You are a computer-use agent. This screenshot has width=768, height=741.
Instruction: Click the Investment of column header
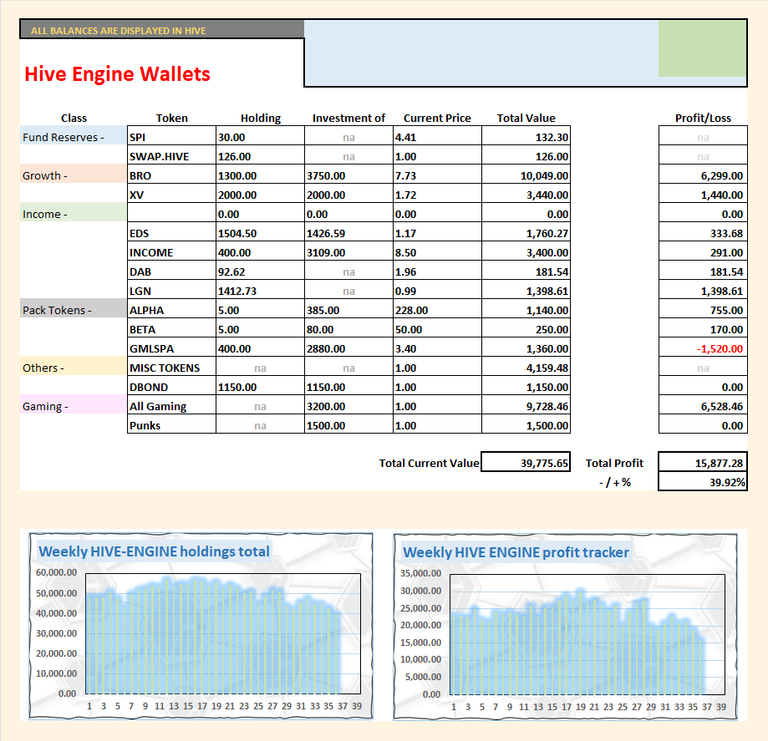point(349,118)
